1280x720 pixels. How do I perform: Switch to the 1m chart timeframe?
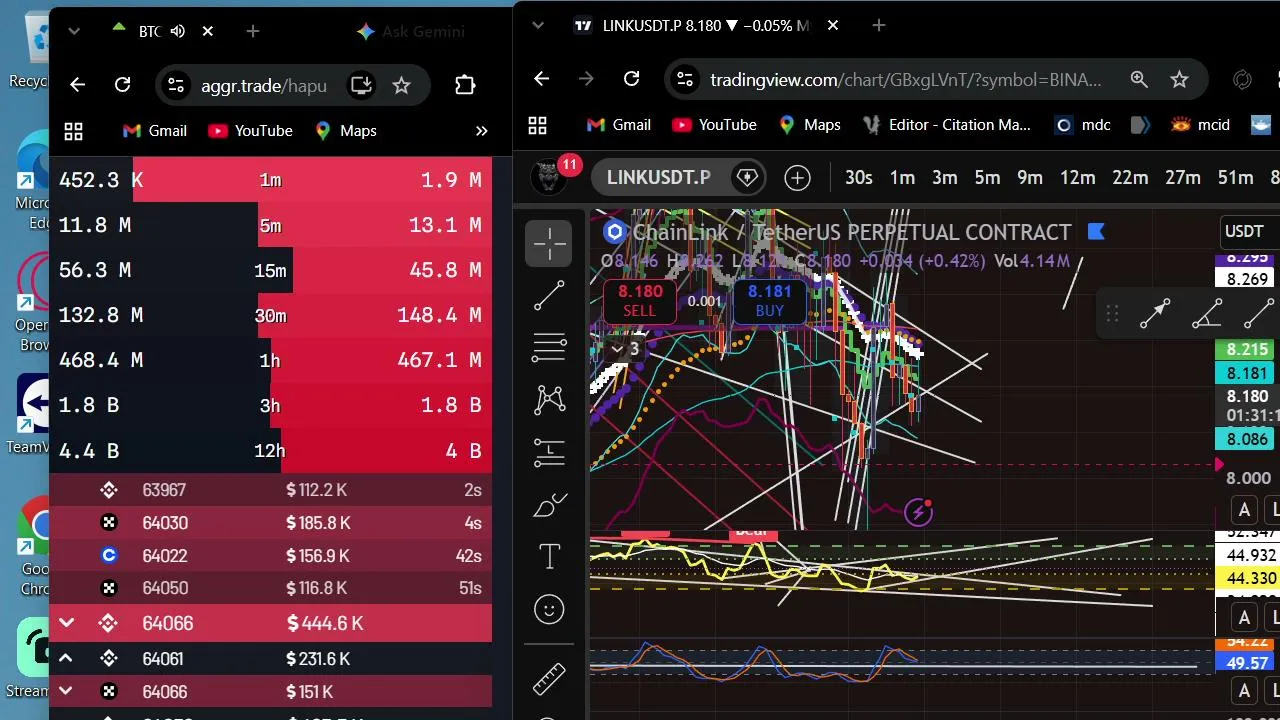pos(903,177)
